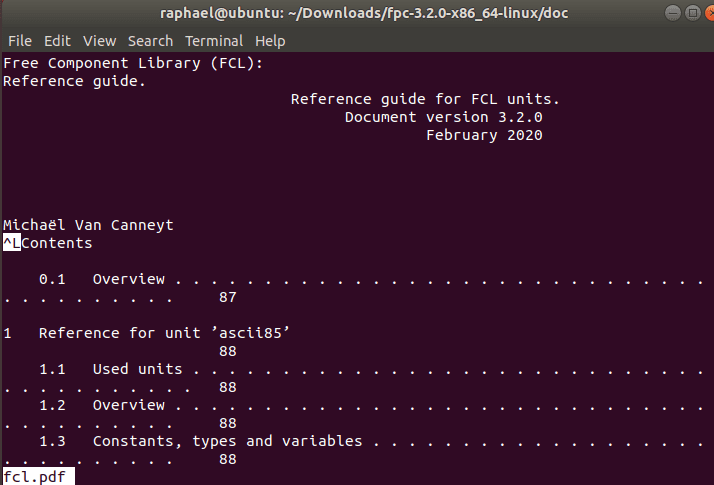Click the terminal title bar path
714x485 pixels.
(x=359, y=13)
